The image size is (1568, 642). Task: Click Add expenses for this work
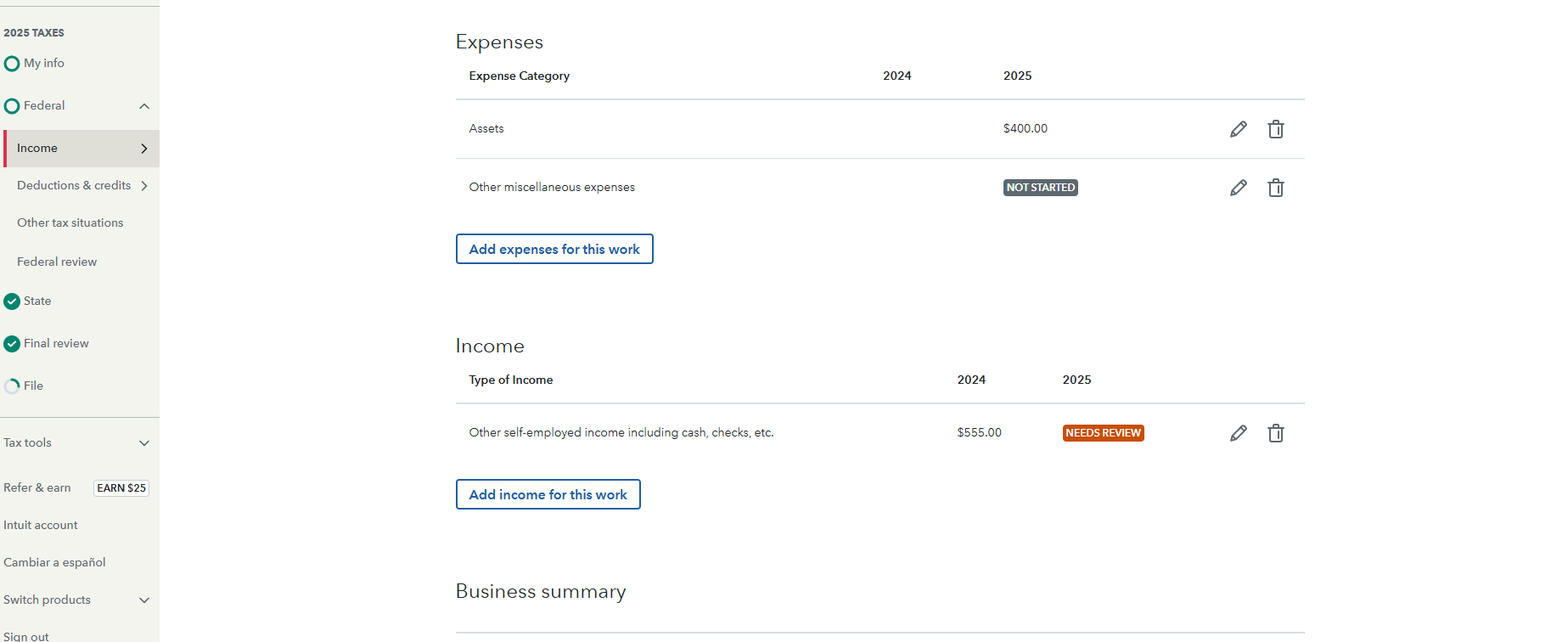coord(554,249)
